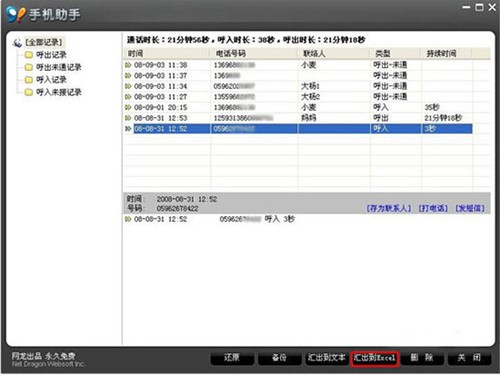Sort by 电话号码 column header
The image size is (500, 375).
[253, 53]
